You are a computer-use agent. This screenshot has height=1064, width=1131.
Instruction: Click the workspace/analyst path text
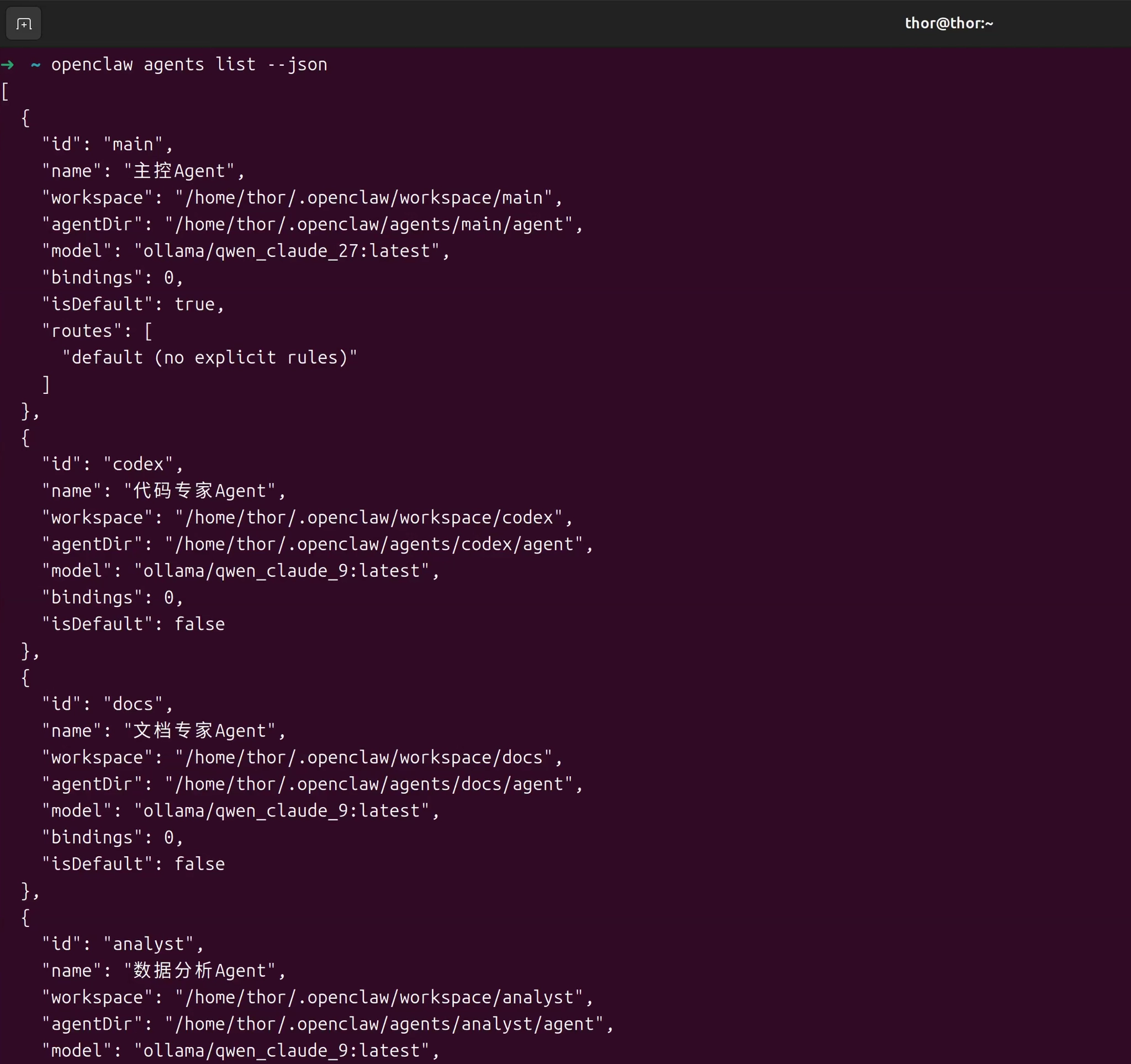pos(379,998)
